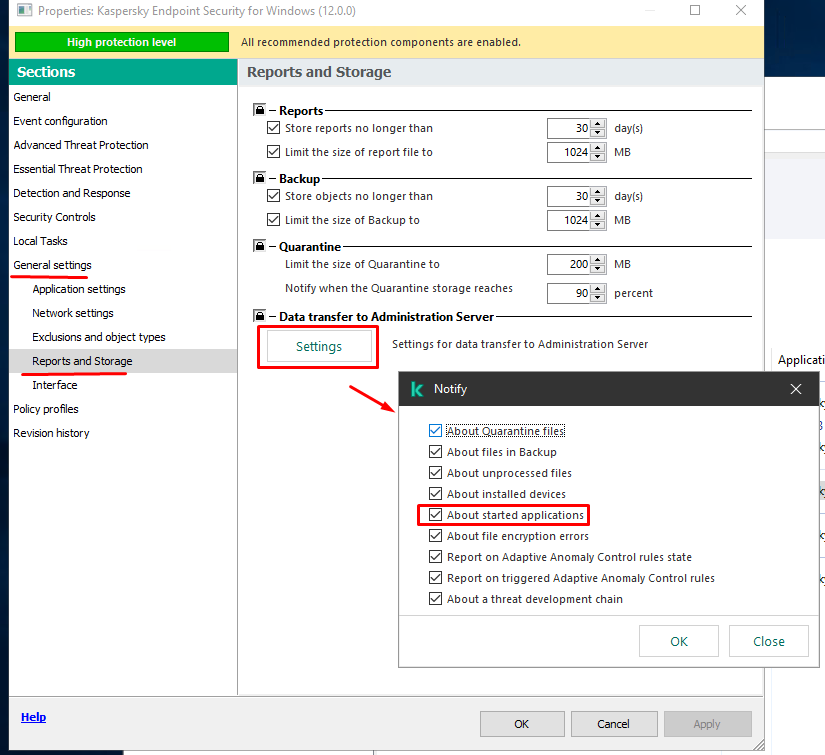Screen dimensions: 825x755
Task: Increase report storage days with up arrow
Action: 598,124
